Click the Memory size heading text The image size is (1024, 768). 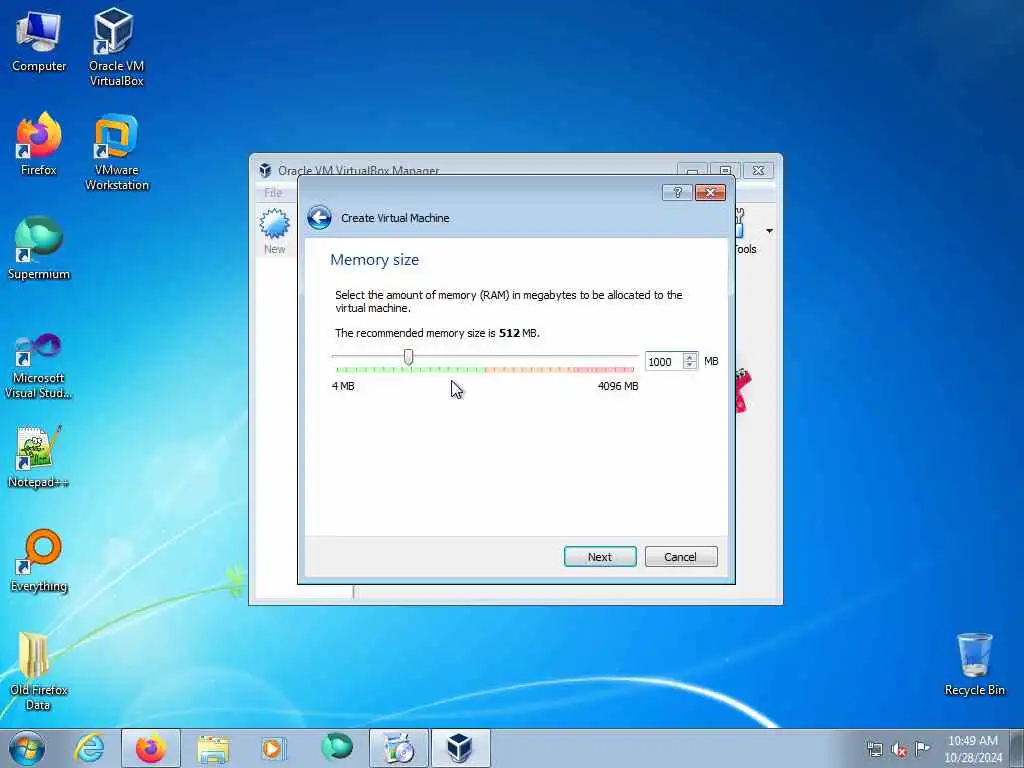374,260
